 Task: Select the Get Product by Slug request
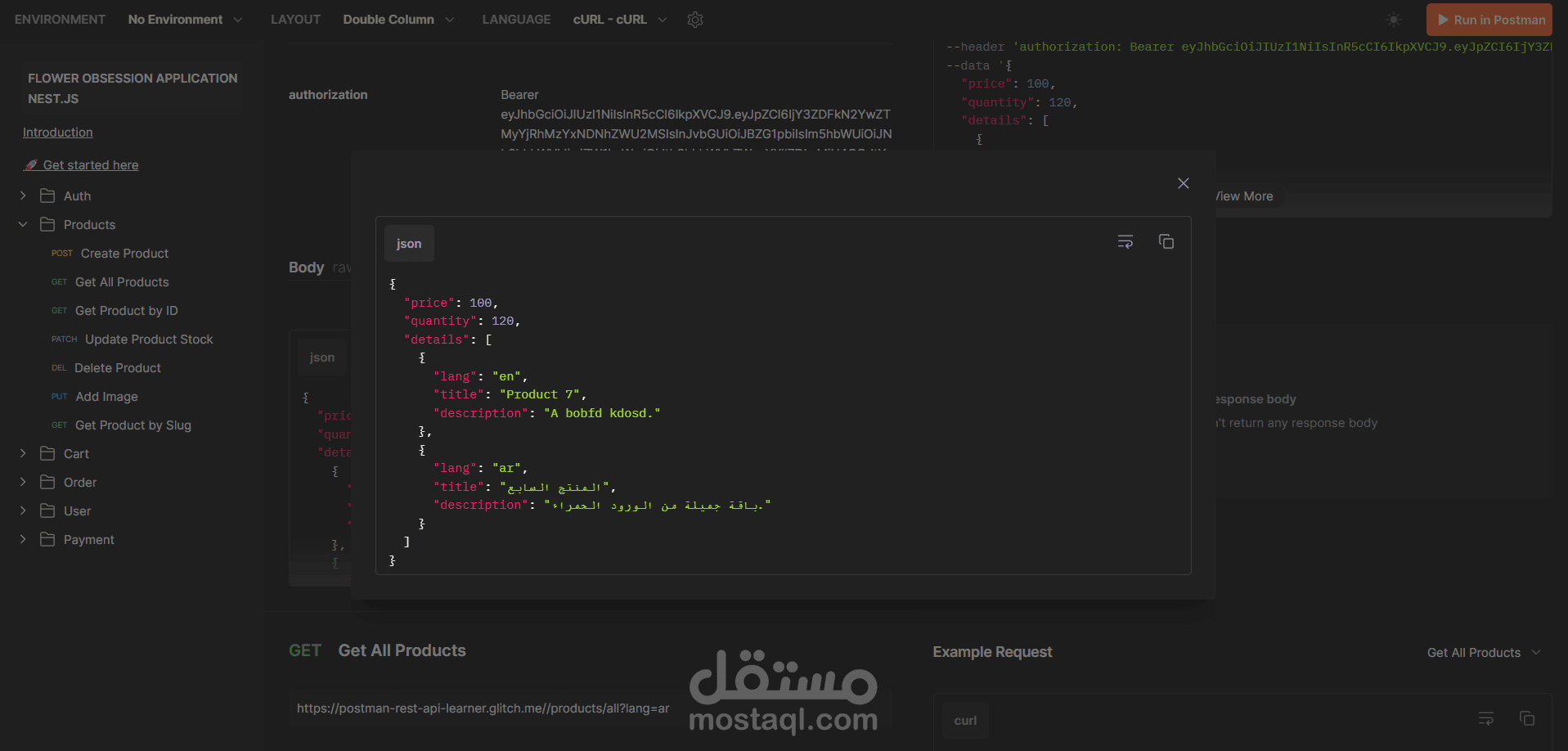click(x=133, y=425)
